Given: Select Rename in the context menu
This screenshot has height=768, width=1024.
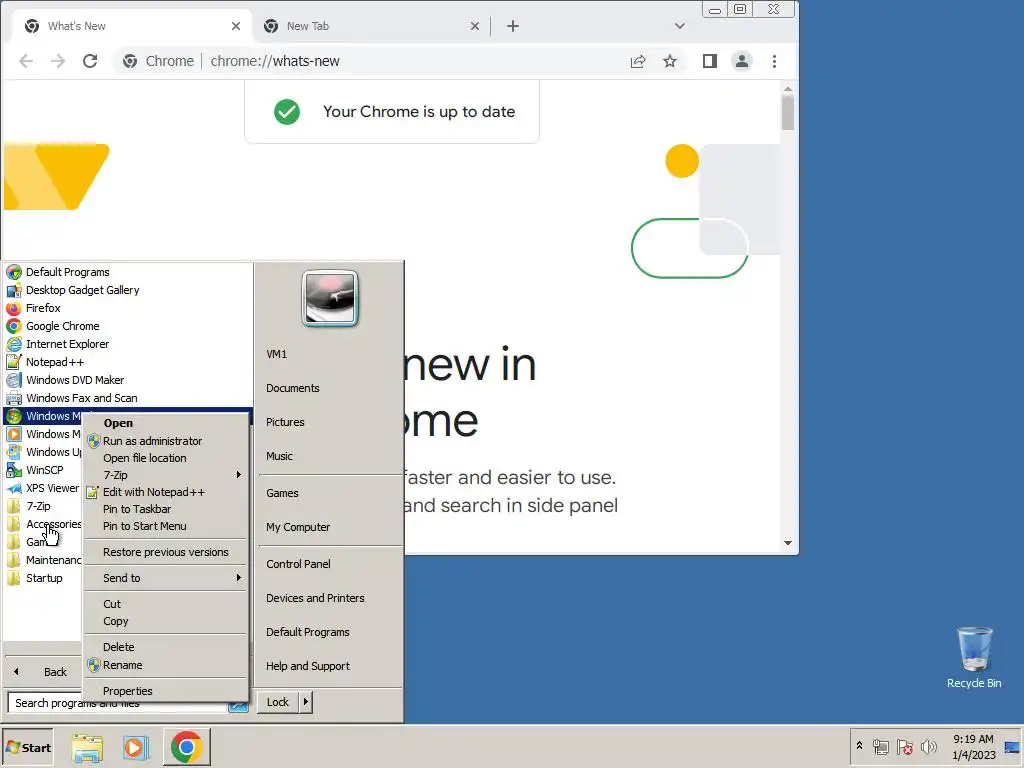Looking at the screenshot, I should [x=167, y=665].
